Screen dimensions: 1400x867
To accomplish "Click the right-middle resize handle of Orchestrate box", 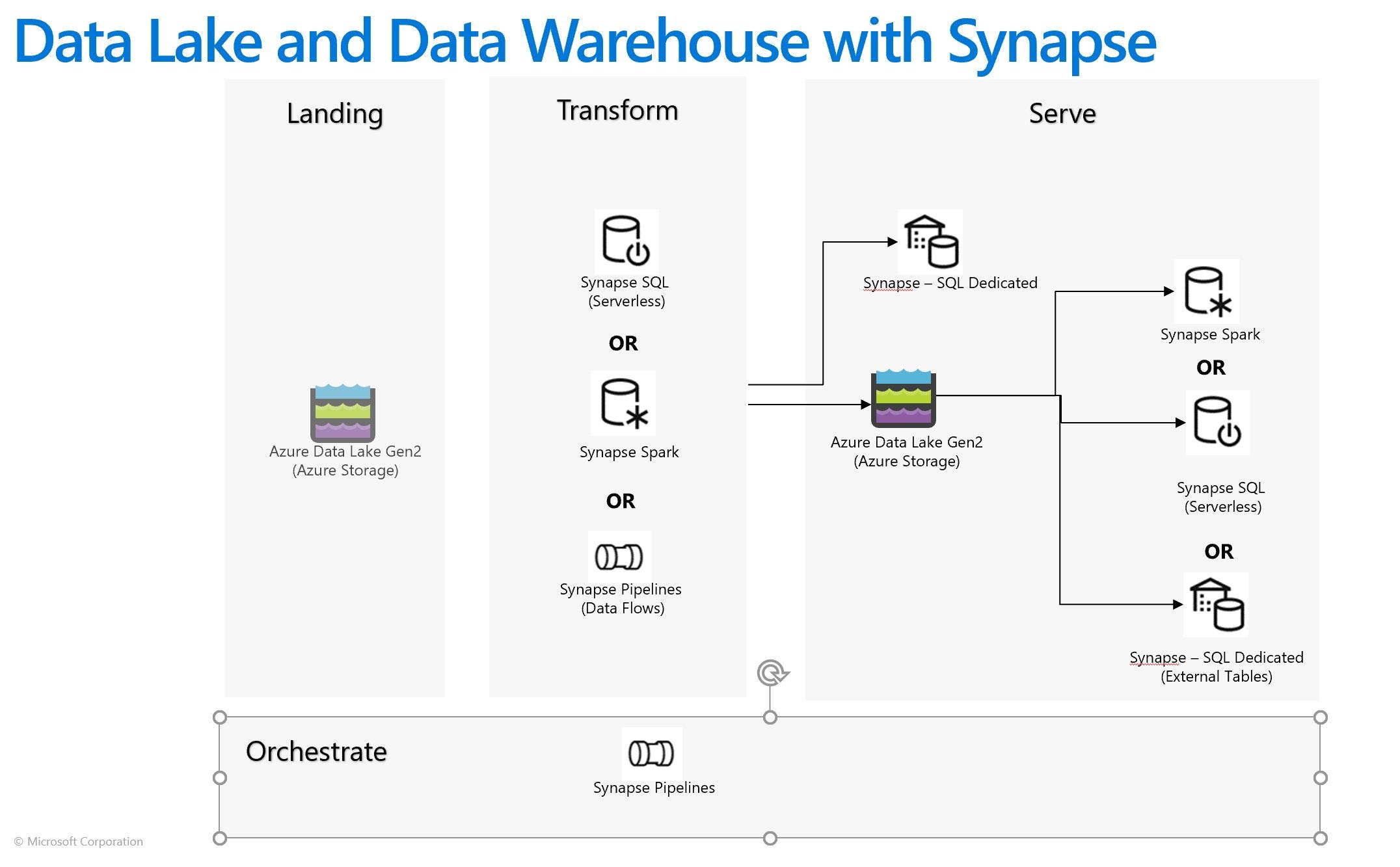I will point(1320,778).
